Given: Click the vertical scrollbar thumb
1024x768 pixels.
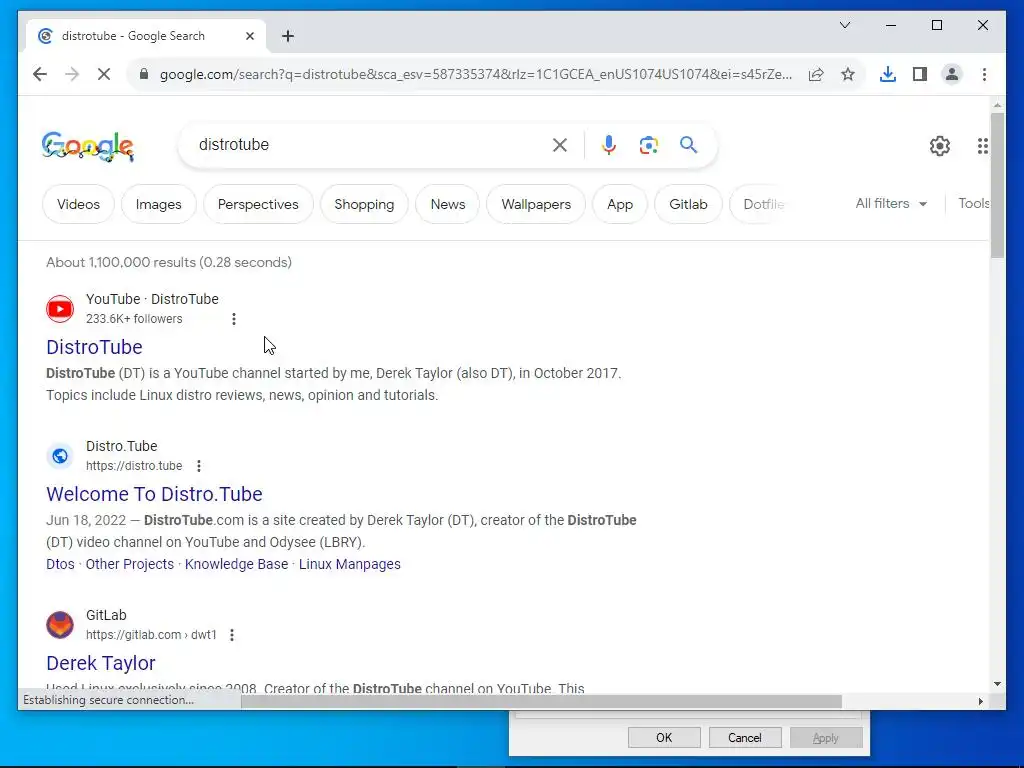Looking at the screenshot, I should pos(997,185).
